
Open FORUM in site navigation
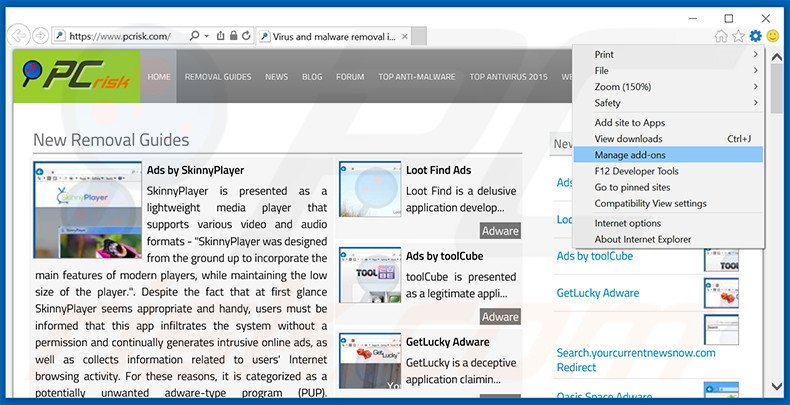350,77
